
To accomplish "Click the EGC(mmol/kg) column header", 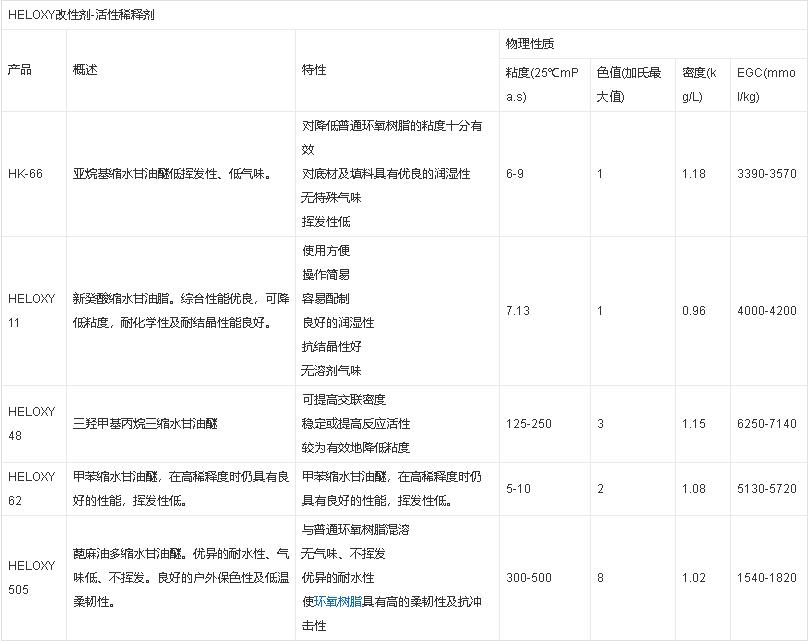I will click(x=766, y=84).
